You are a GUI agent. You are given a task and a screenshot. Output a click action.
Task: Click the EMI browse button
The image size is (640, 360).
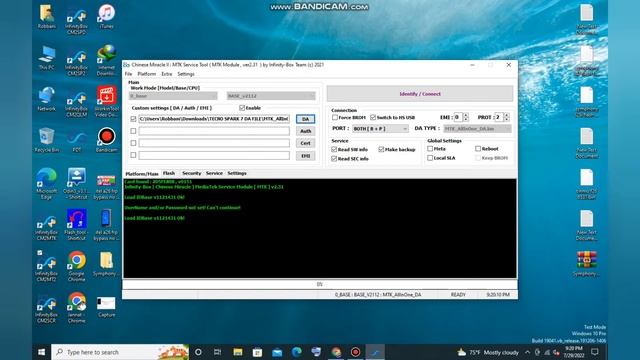coord(305,156)
